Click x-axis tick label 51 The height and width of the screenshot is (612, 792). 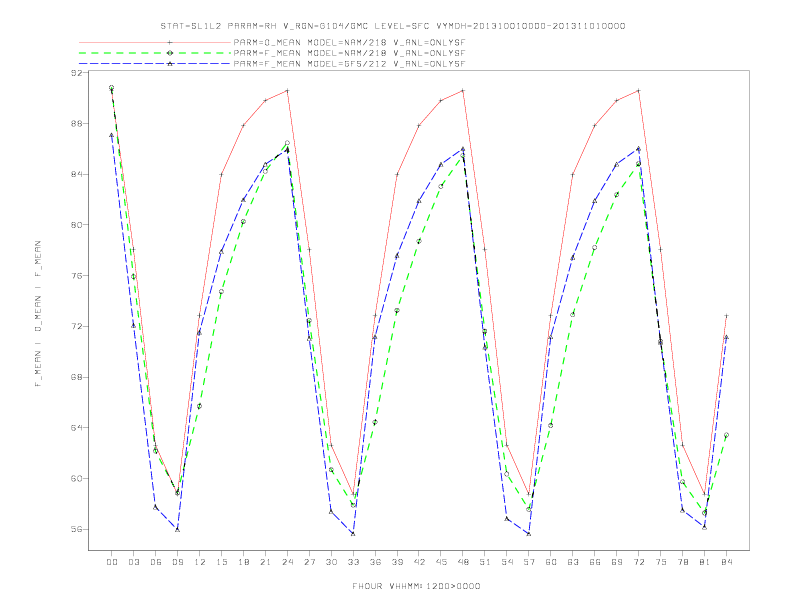point(485,562)
